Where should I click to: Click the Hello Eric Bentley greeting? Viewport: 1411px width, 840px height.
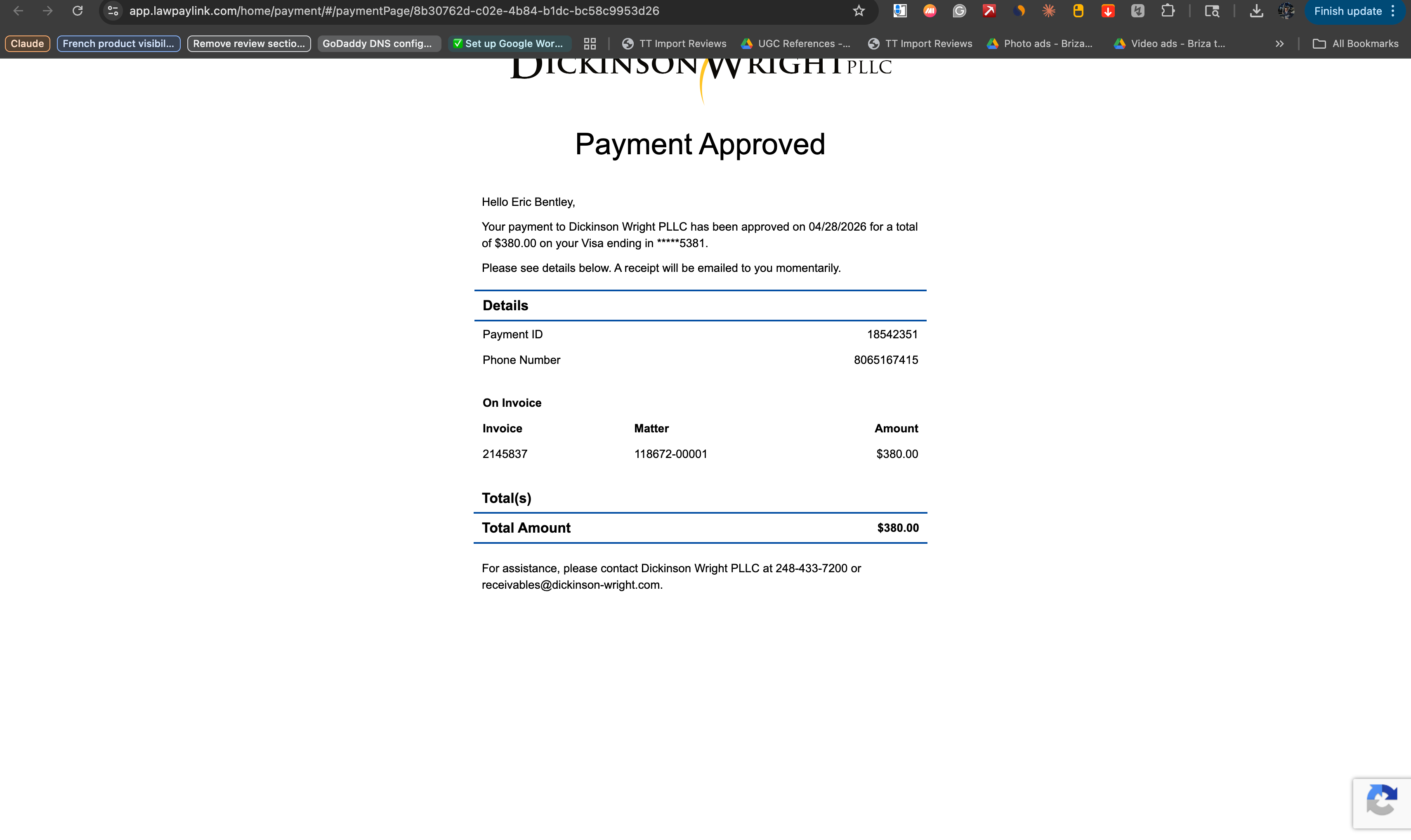pos(528,202)
